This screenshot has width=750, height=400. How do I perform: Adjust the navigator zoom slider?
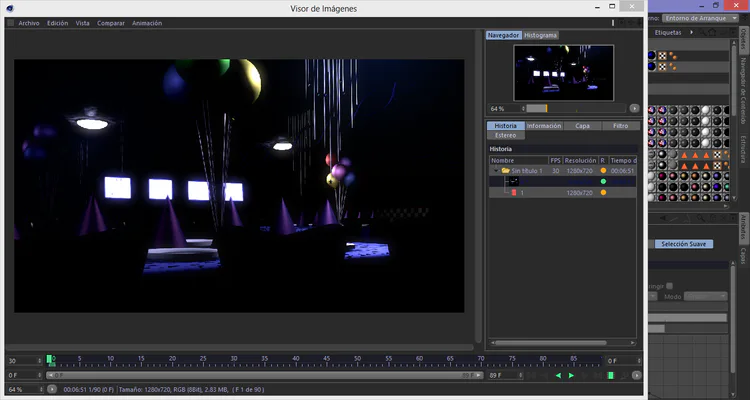pyautogui.click(x=576, y=109)
